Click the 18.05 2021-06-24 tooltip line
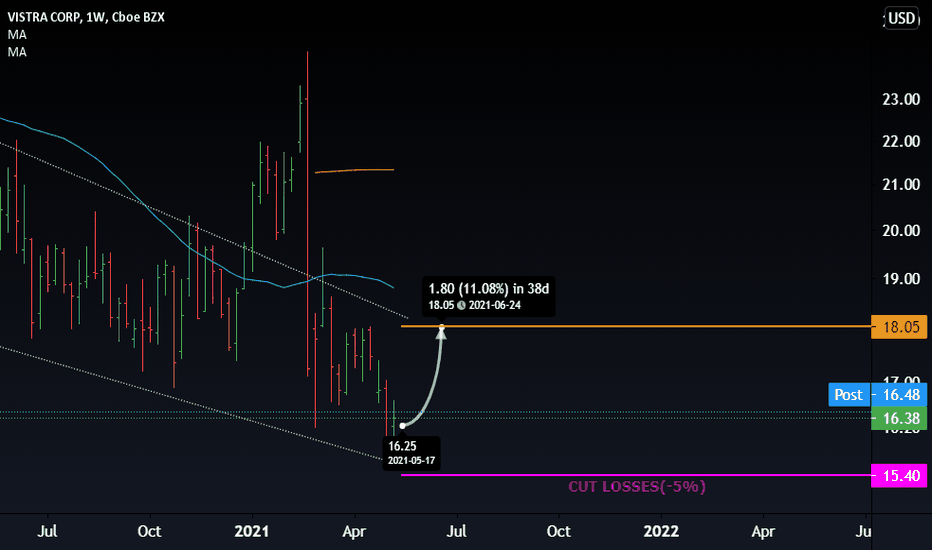 coord(474,306)
